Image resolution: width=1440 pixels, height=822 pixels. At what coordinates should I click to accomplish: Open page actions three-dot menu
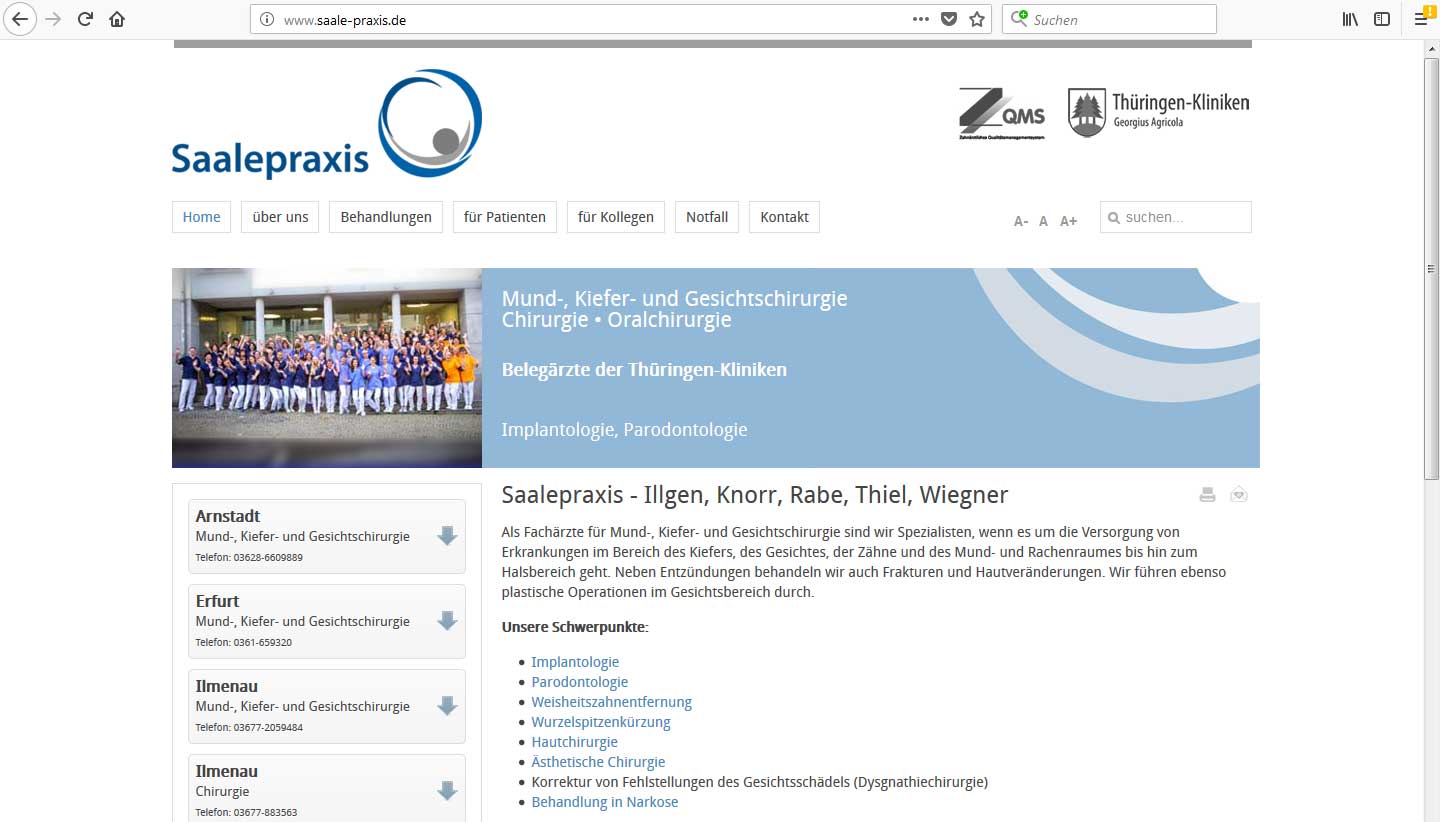[921, 19]
